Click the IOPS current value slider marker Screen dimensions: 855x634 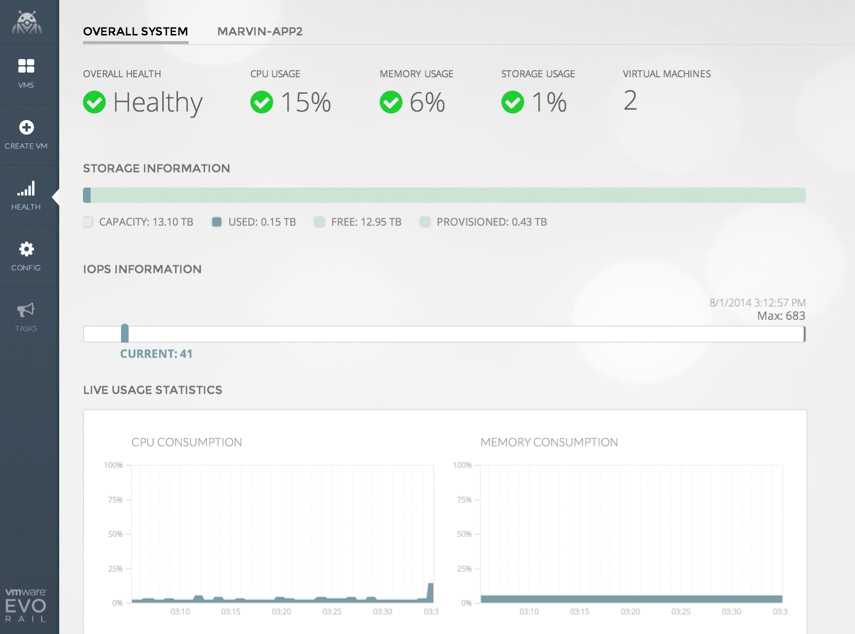click(125, 333)
